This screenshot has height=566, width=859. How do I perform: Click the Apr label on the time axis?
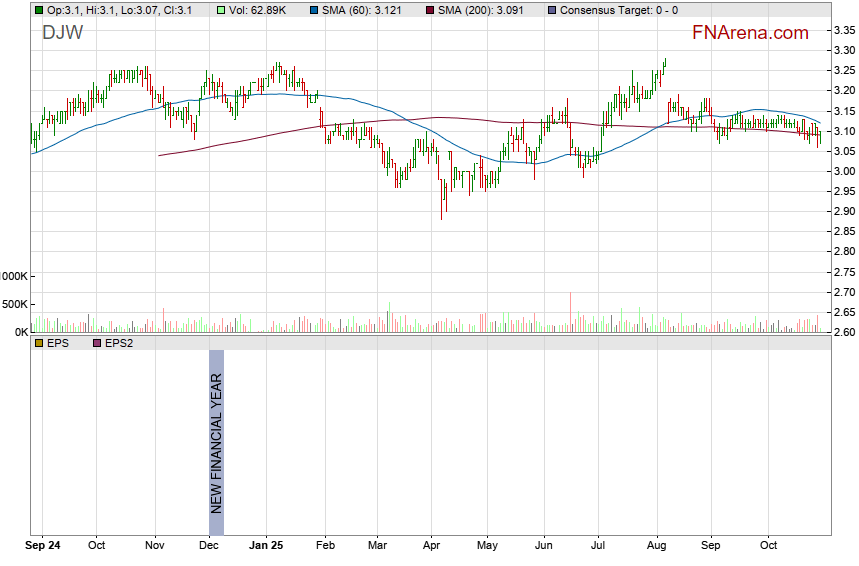pos(430,547)
